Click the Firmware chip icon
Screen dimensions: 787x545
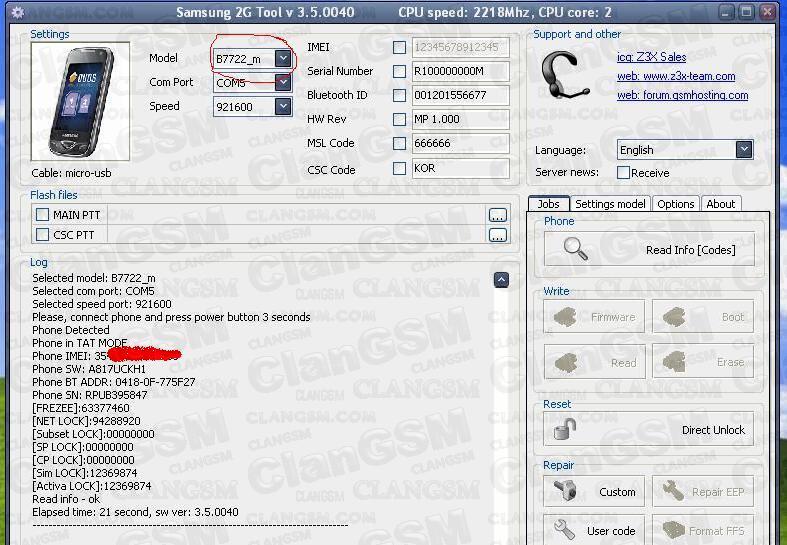pyautogui.click(x=565, y=317)
